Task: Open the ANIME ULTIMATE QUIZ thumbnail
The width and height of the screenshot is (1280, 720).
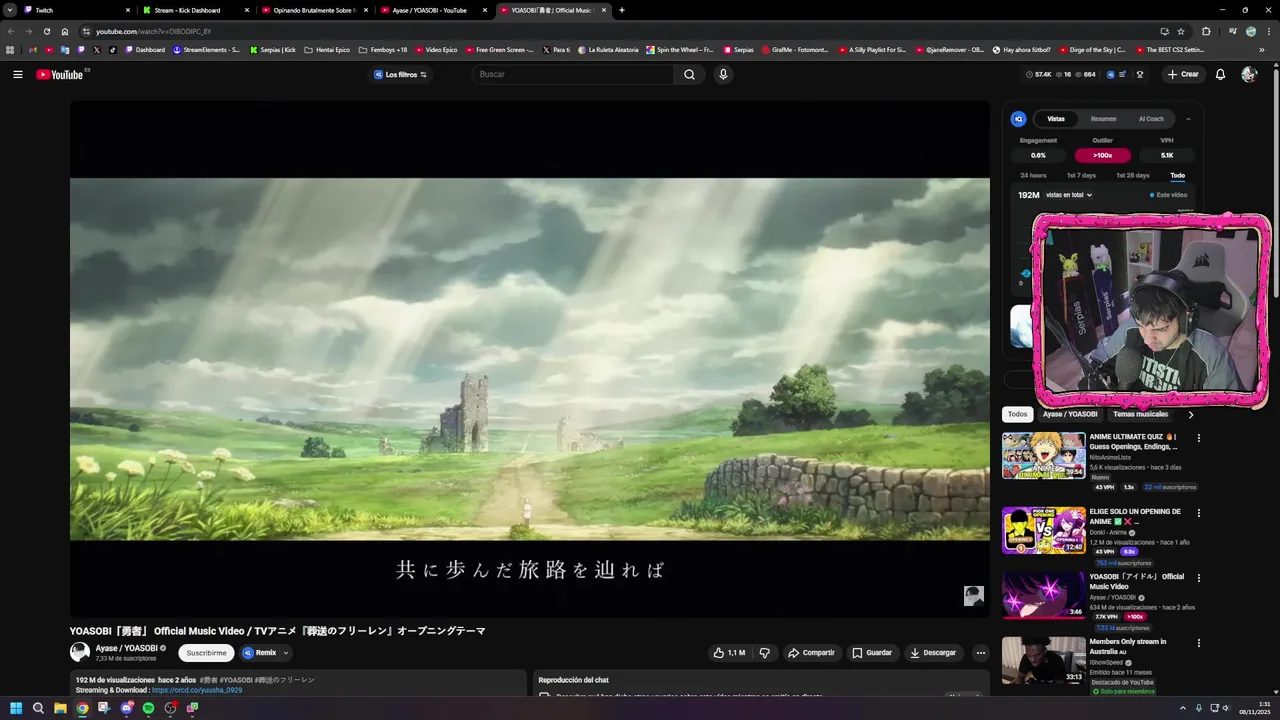Action: pyautogui.click(x=1044, y=455)
